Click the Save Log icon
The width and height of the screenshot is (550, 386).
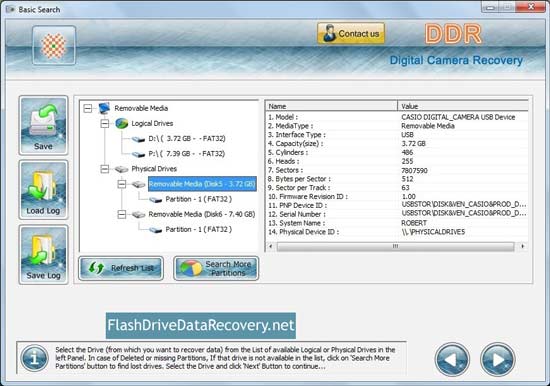pos(43,254)
